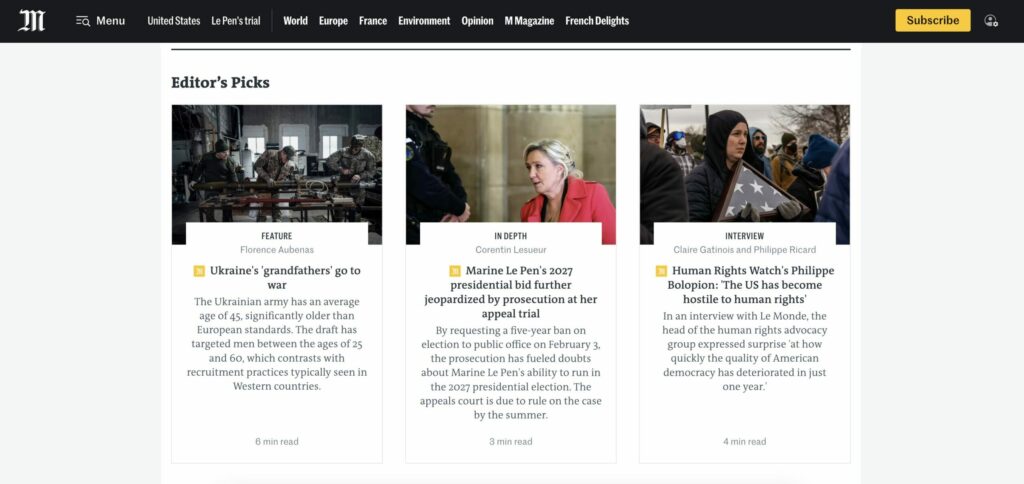Open M Magazine from the navigation

[x=529, y=21]
